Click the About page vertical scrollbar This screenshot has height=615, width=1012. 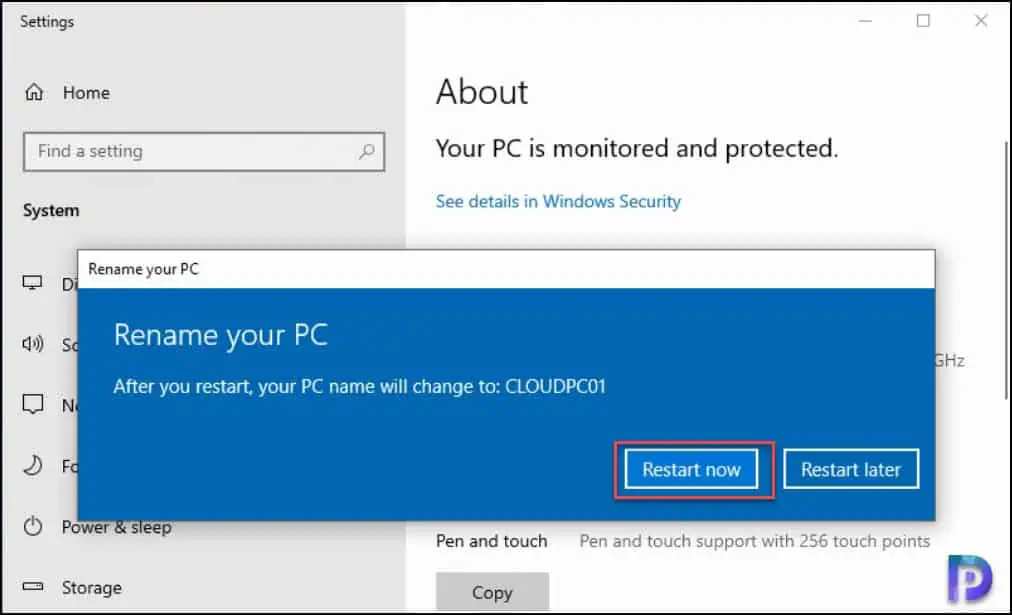[x=1006, y=271]
